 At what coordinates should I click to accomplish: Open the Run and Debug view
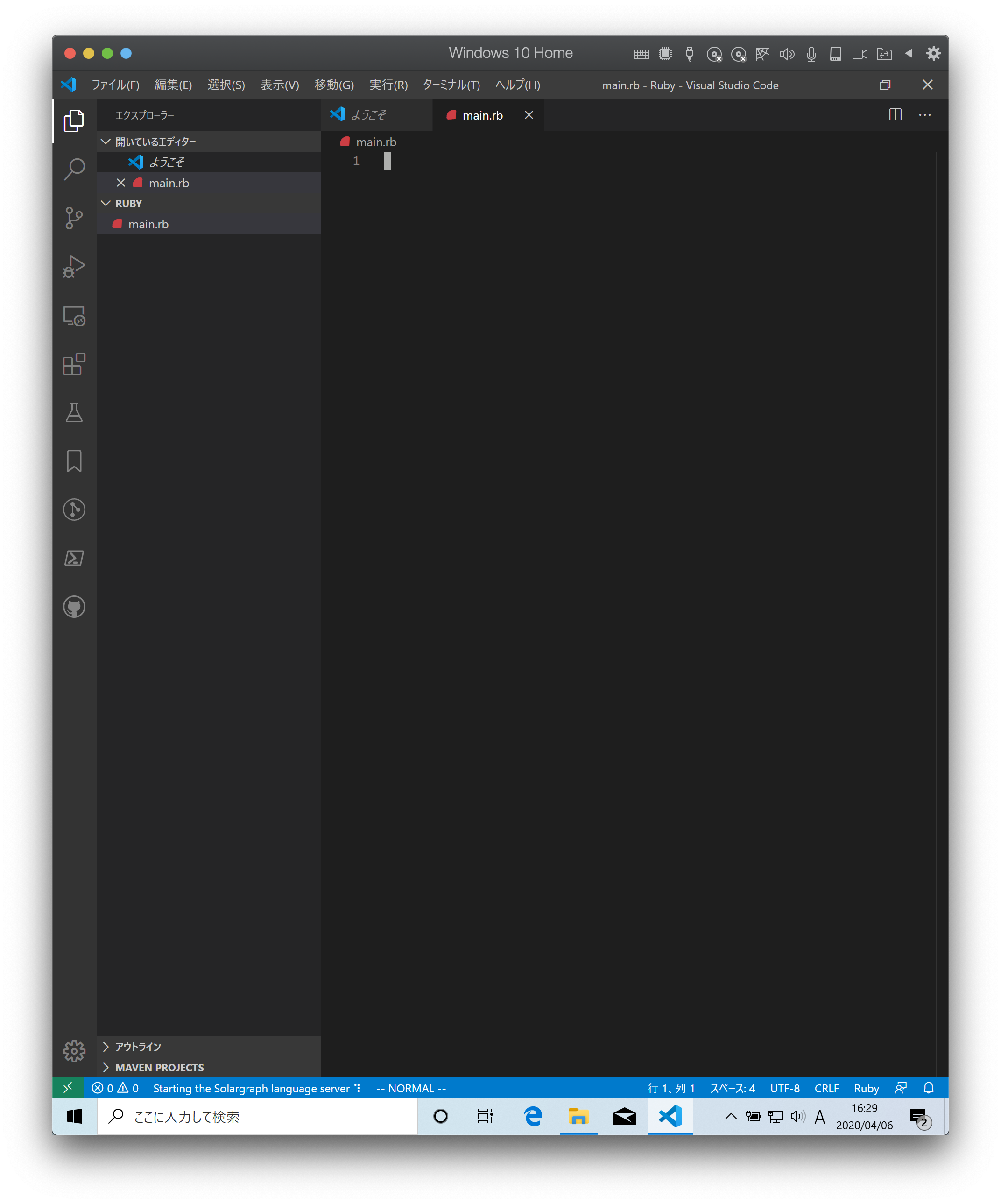(74, 267)
